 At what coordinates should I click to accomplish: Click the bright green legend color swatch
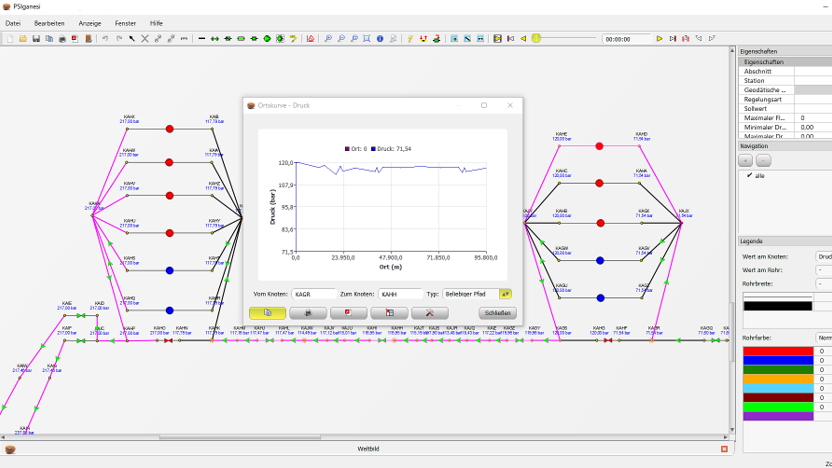[x=778, y=407]
